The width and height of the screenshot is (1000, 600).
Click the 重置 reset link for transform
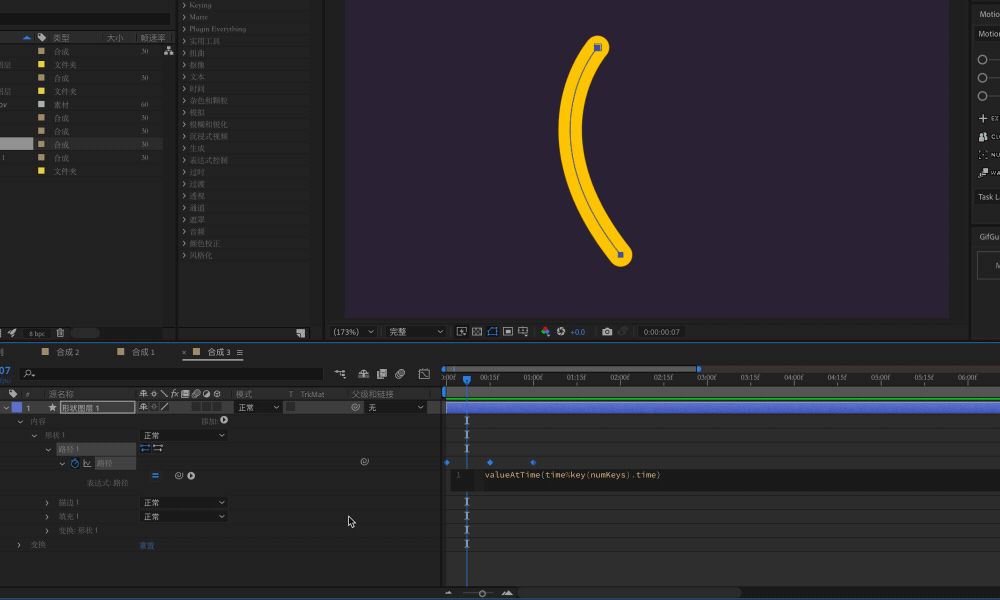147,545
